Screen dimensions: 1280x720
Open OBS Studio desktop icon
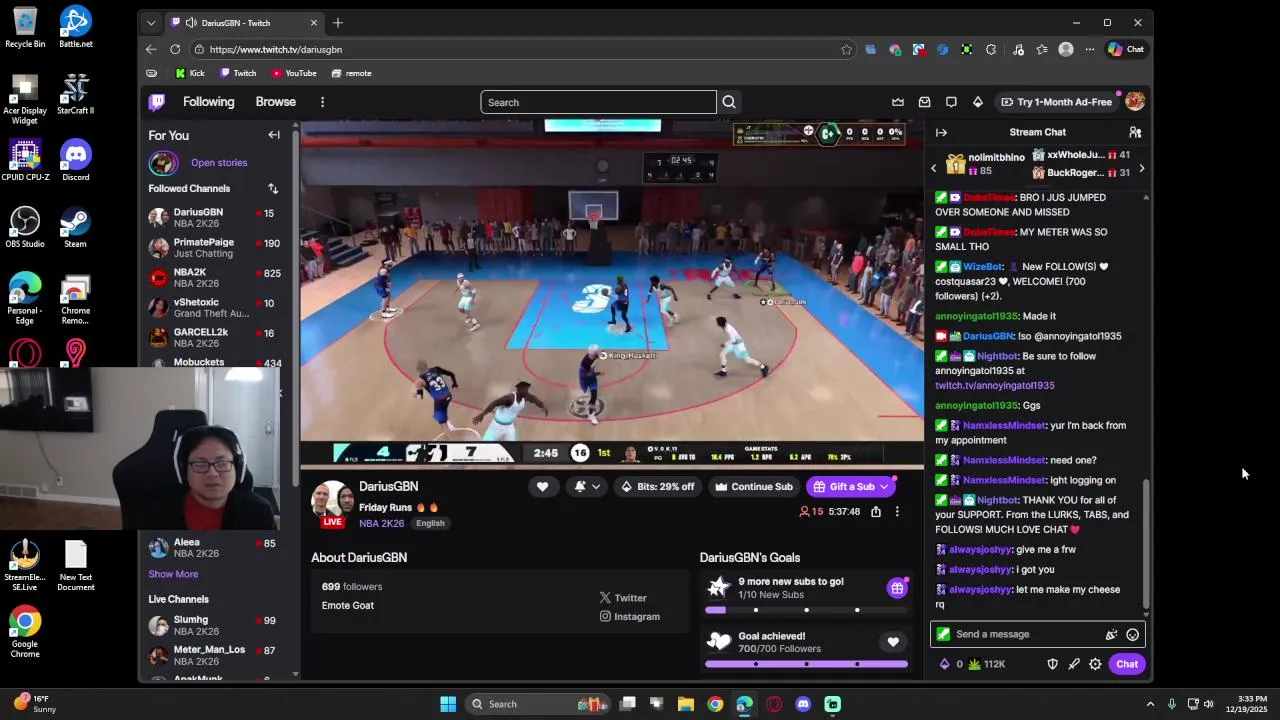tap(25, 227)
